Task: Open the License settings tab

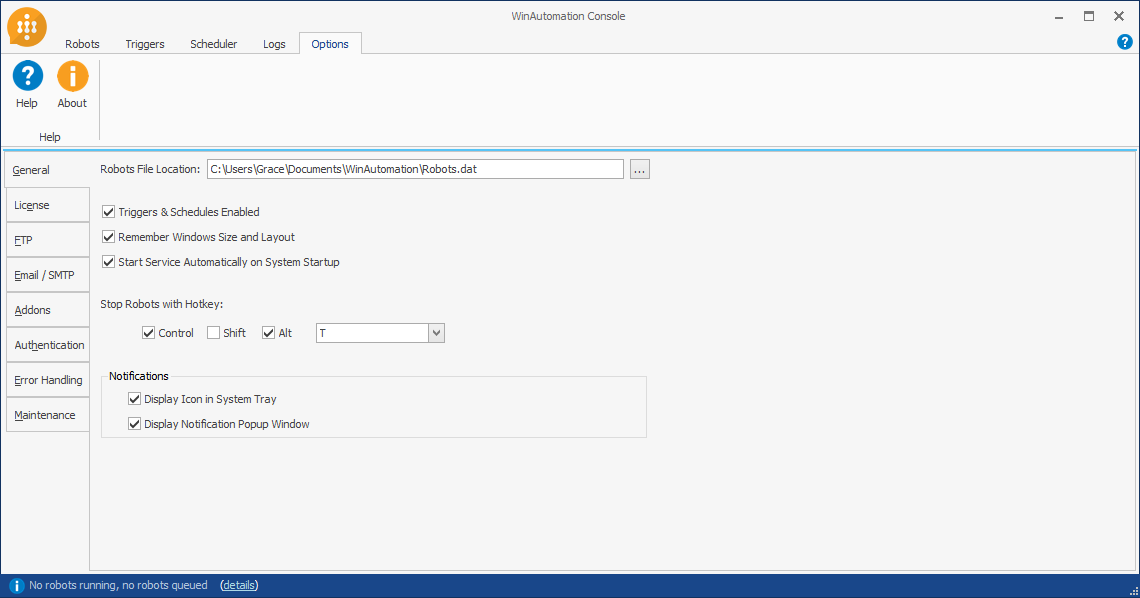Action: pos(47,205)
